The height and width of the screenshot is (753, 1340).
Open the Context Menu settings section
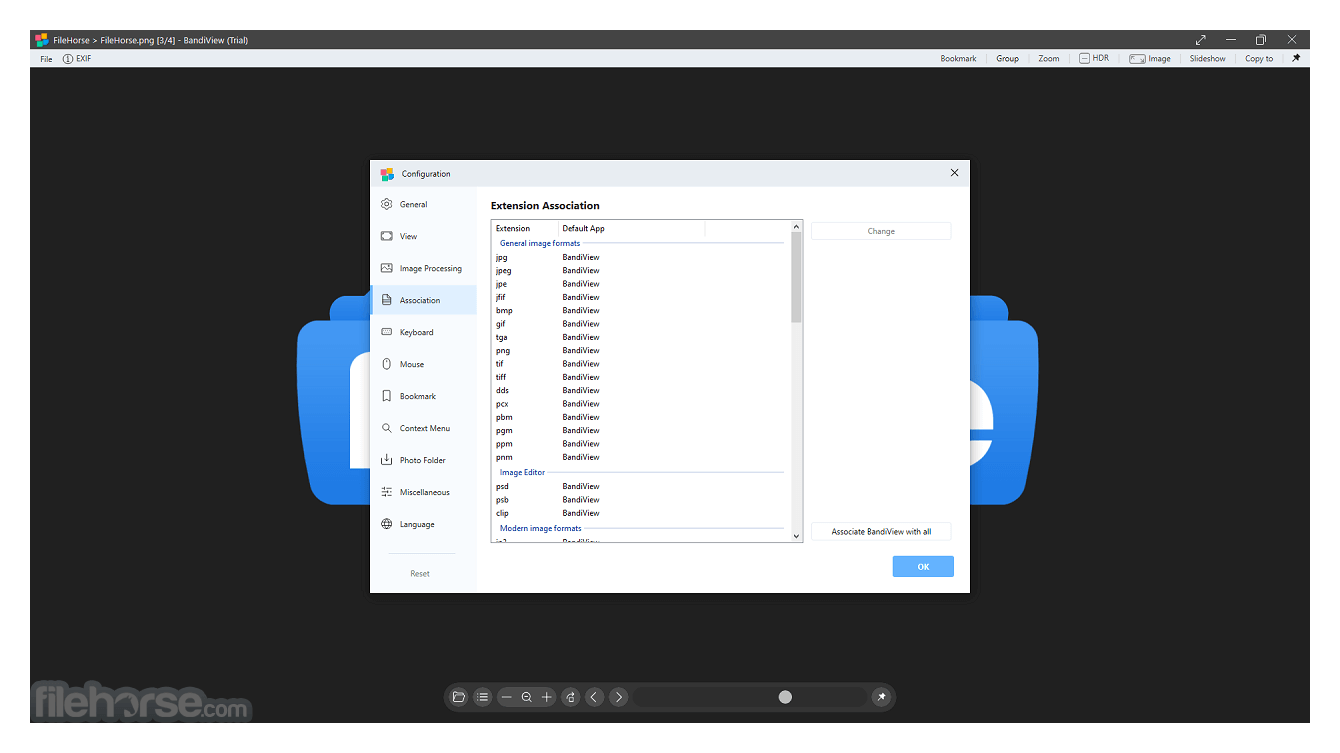[423, 428]
